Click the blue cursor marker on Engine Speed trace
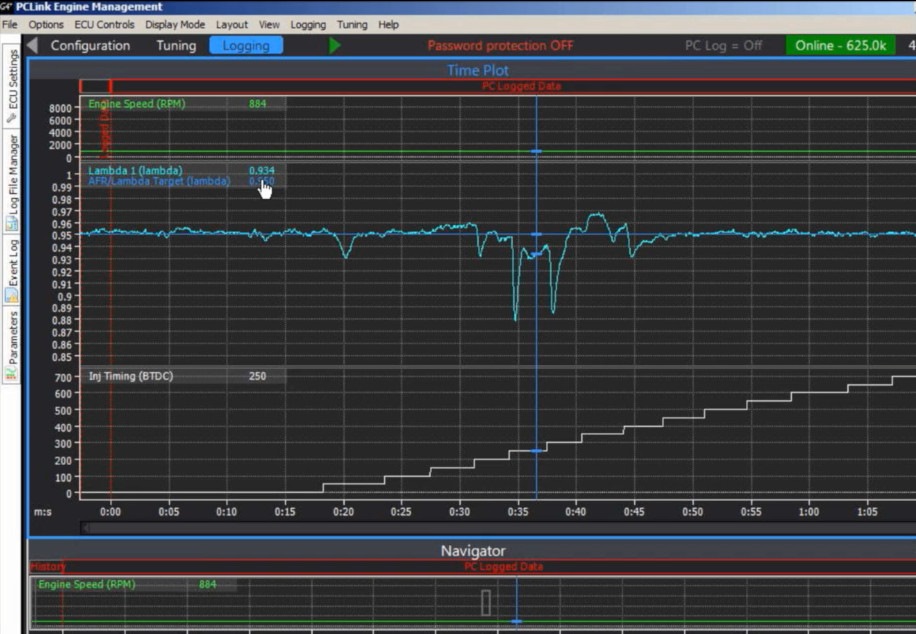The image size is (916, 634). [536, 151]
